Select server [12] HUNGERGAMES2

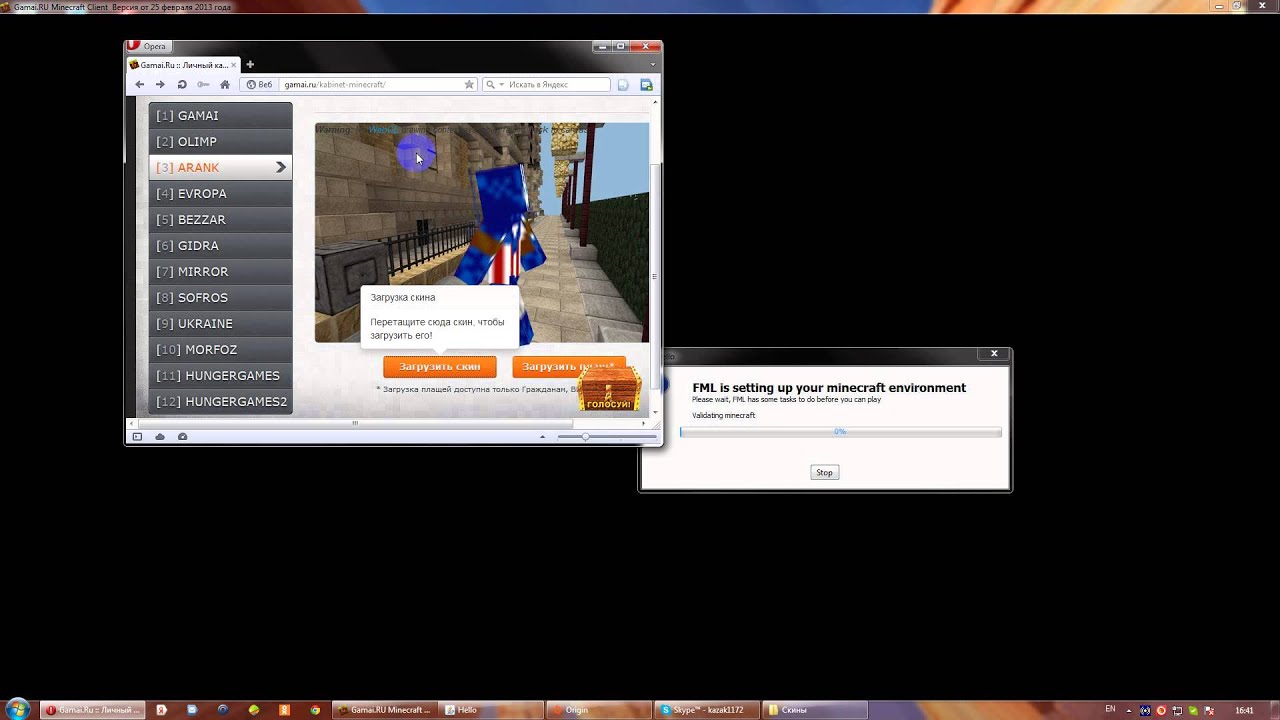220,401
